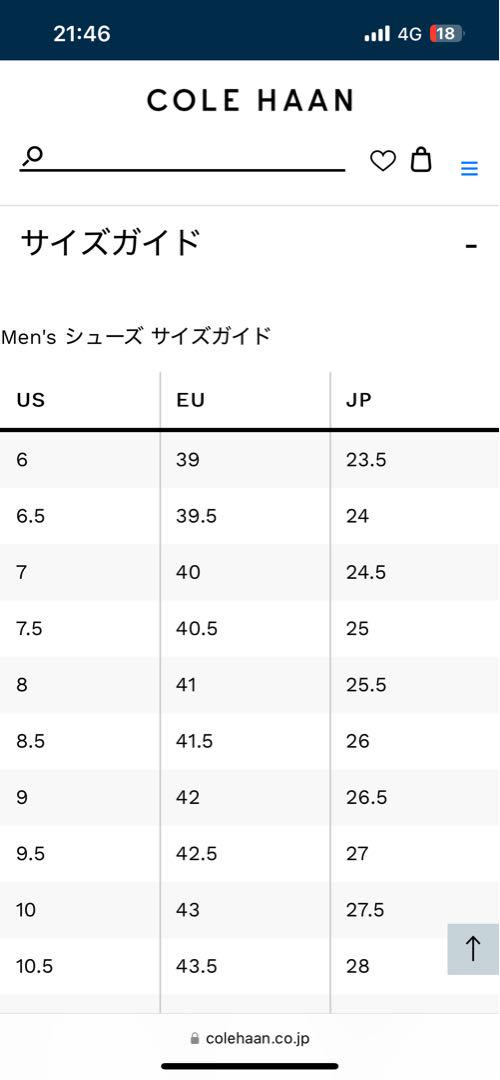Viewport: 500px width, 1080px height.
Task: Select the JP column header
Action: [x=359, y=399]
